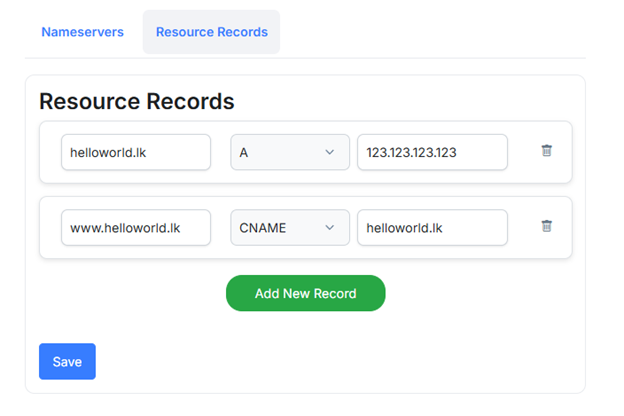Click the 123.123.123.123 value field
This screenshot has height=416, width=624.
point(431,152)
